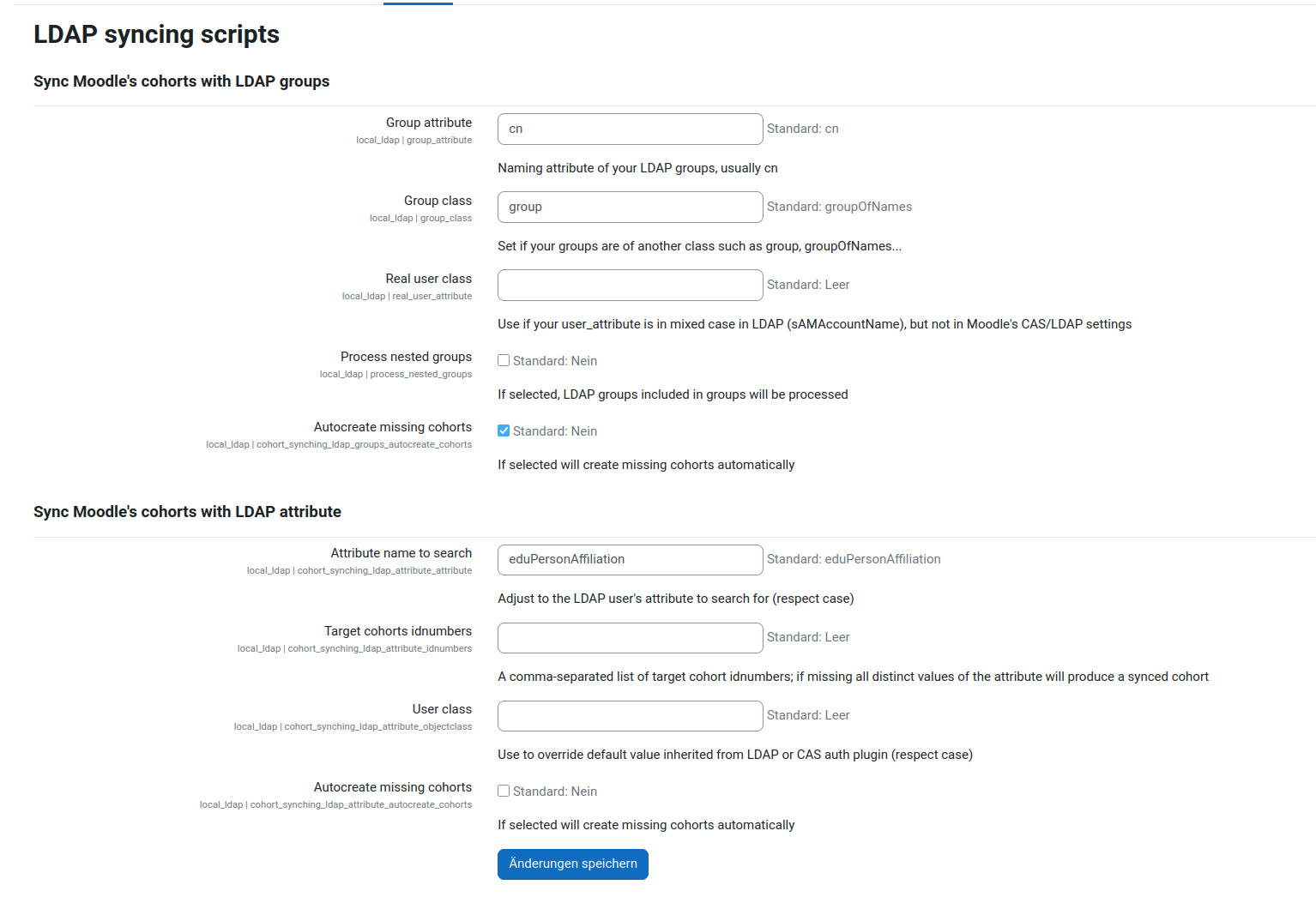Click "Sync Moodle's cohorts with LDAP groups" heading

[x=181, y=81]
